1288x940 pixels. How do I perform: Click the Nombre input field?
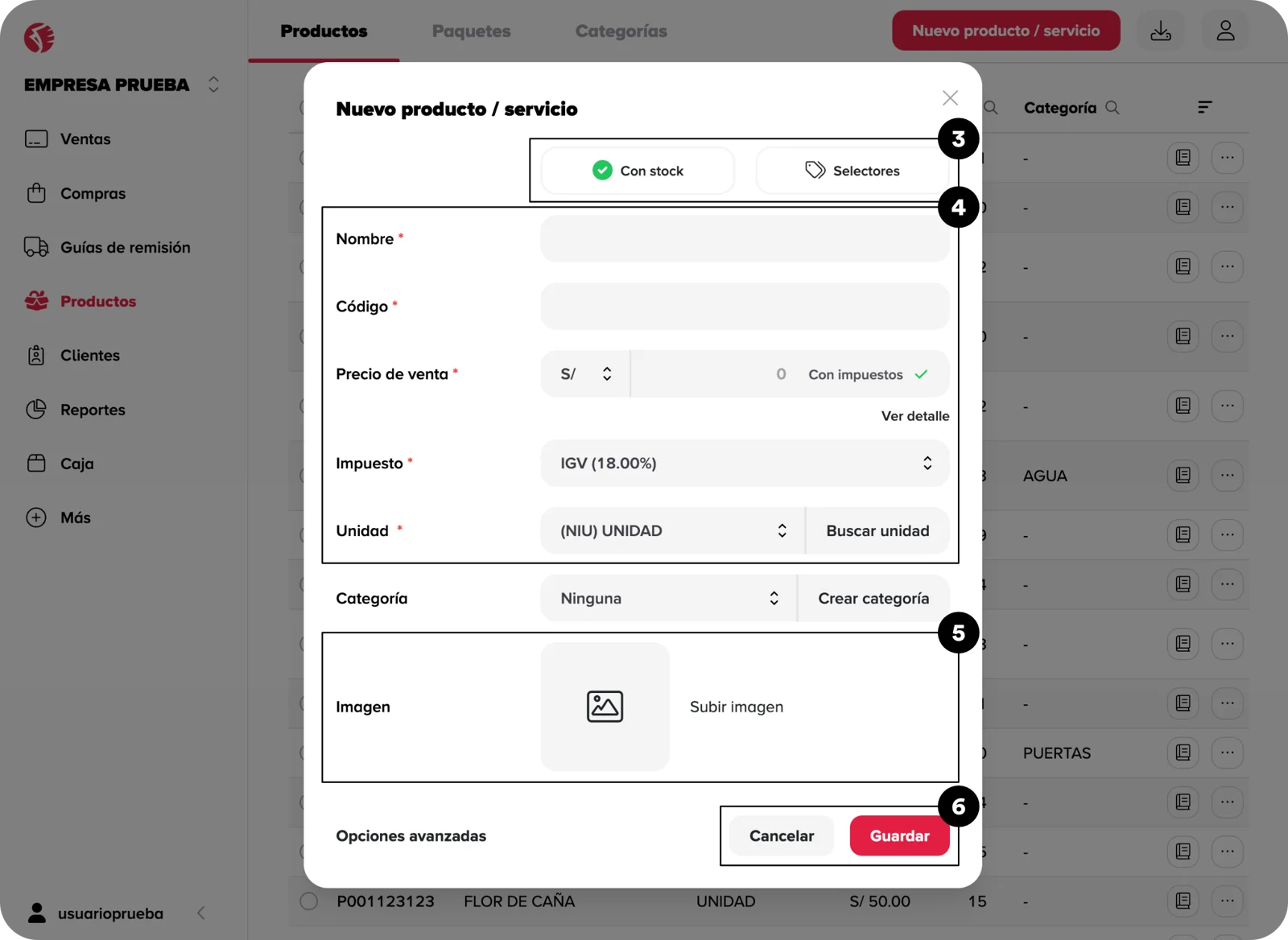745,239
